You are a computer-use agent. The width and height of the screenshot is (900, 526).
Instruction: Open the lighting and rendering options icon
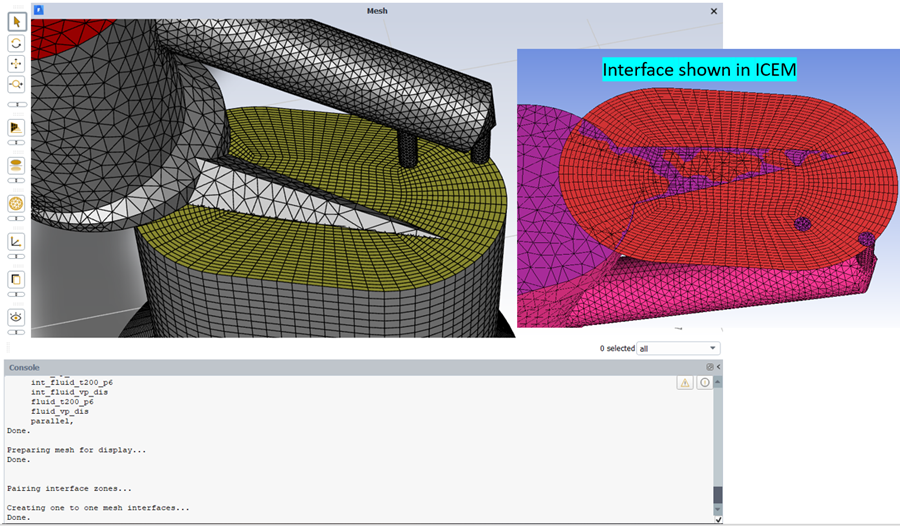click(x=17, y=127)
